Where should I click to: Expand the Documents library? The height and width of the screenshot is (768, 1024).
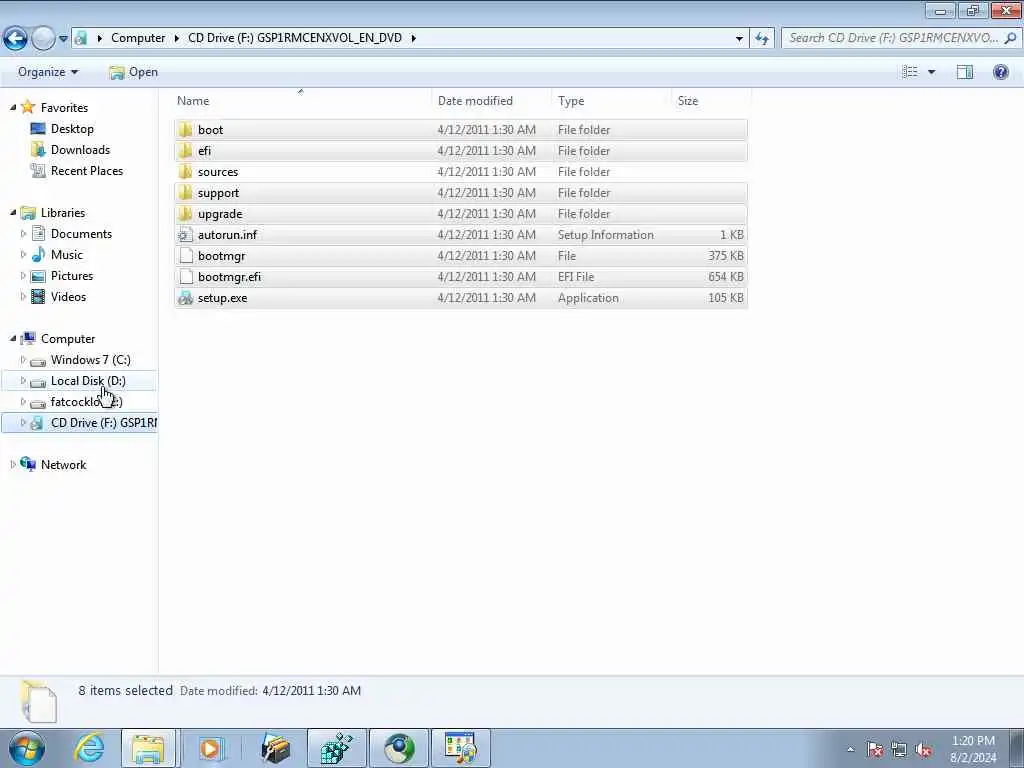click(24, 233)
